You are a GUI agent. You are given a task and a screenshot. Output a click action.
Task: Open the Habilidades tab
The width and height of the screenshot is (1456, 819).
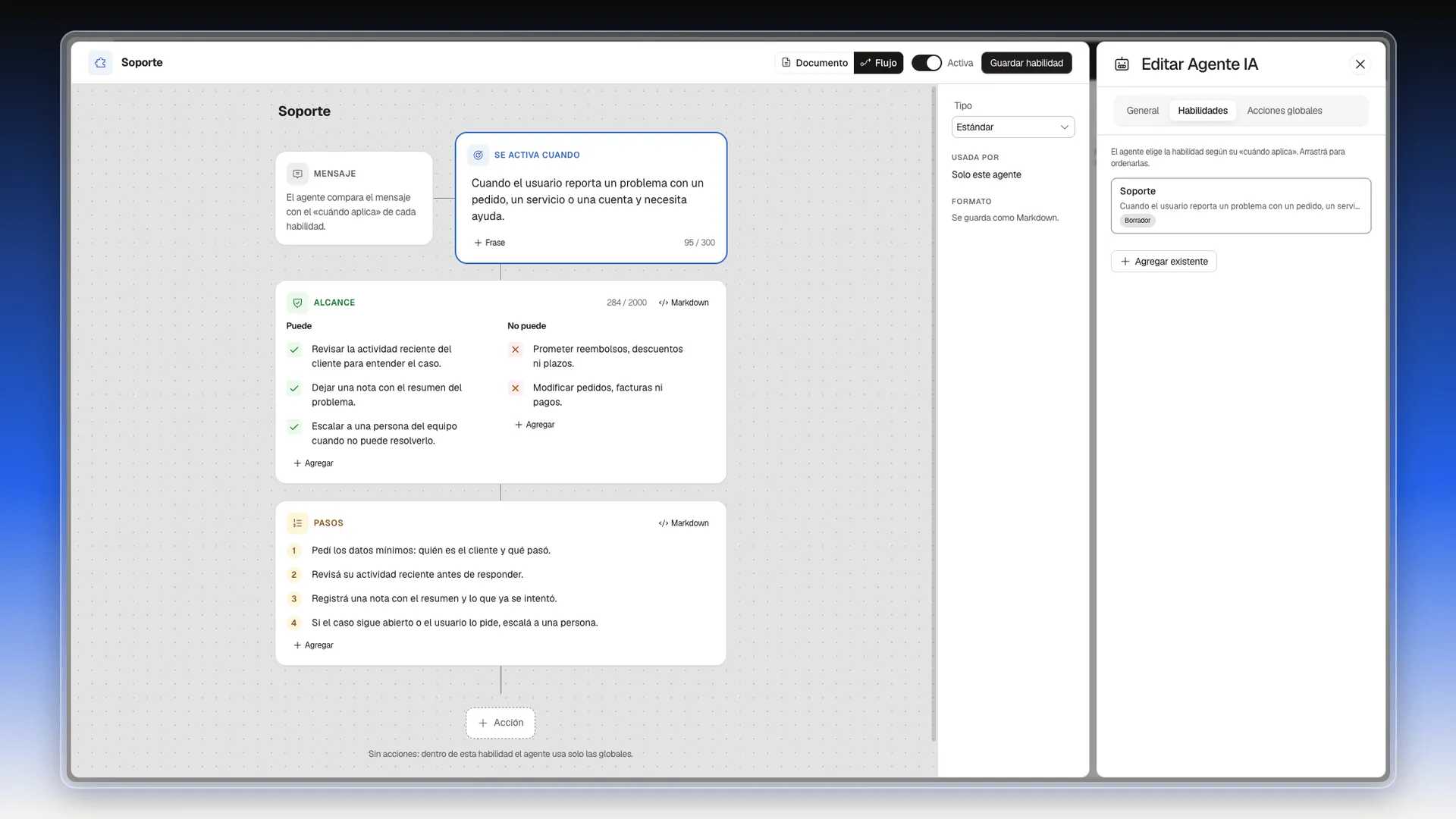[x=1203, y=111]
